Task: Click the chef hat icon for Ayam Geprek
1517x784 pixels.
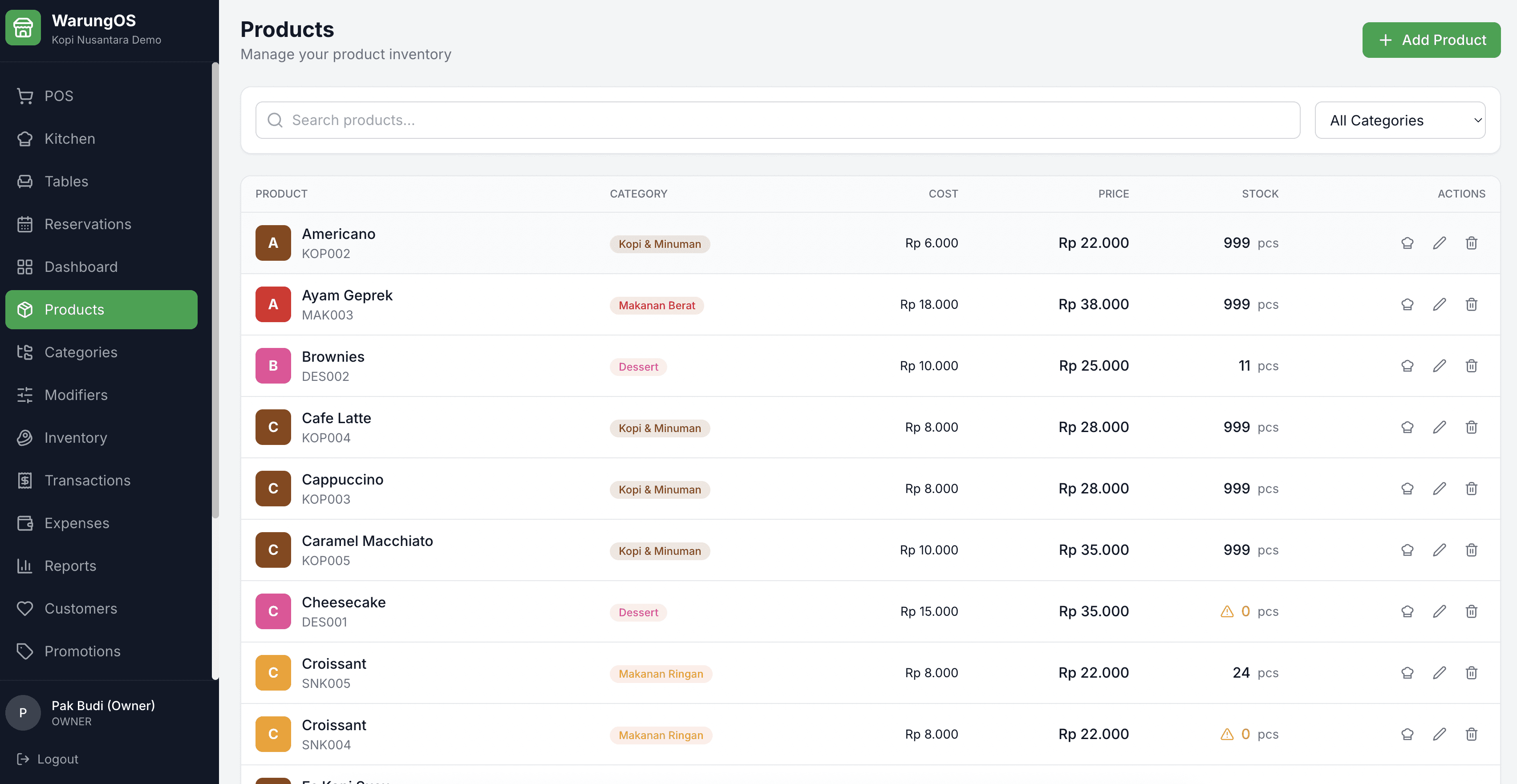Action: [x=1407, y=305]
